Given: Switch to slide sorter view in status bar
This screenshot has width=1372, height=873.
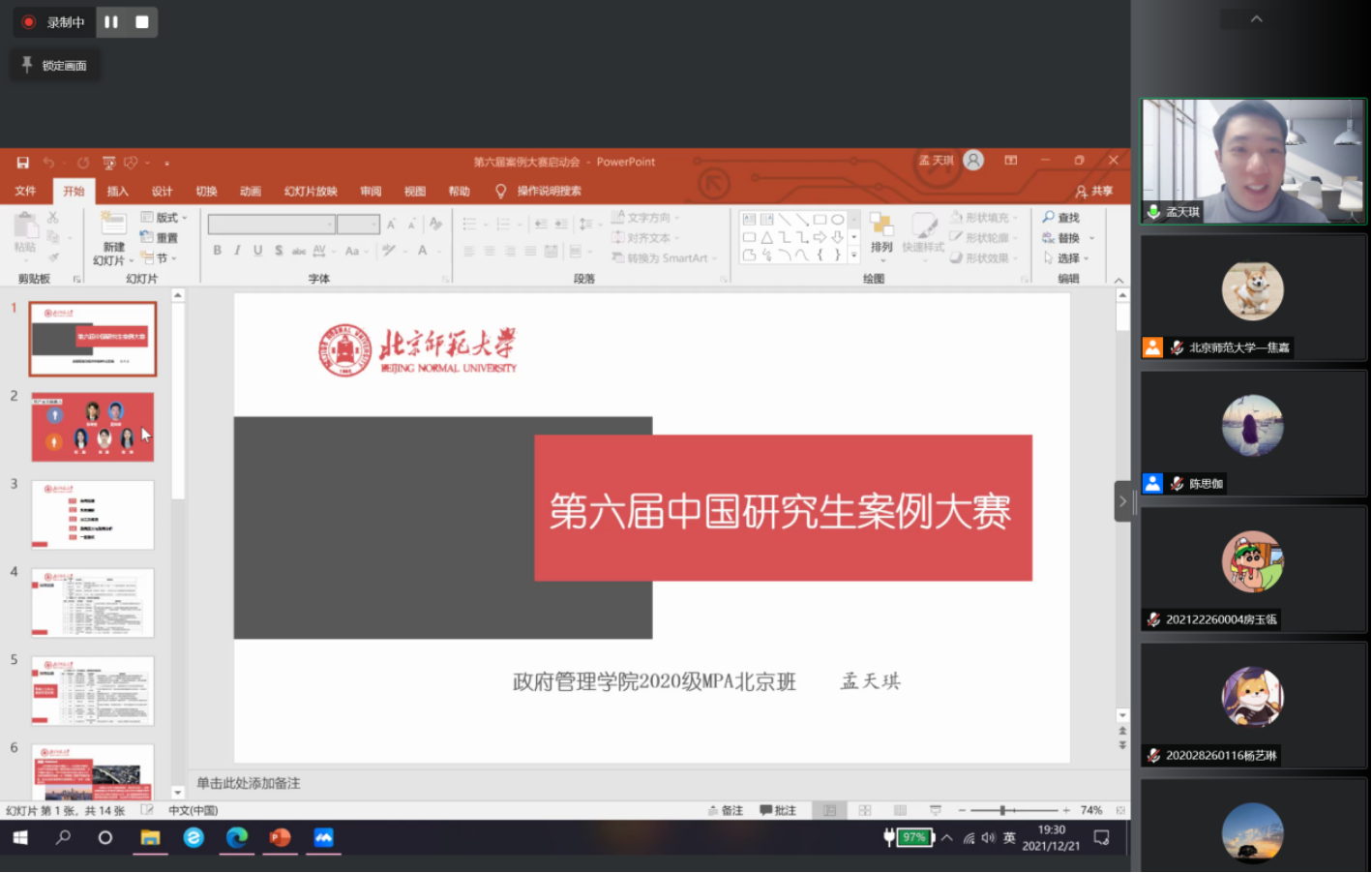Looking at the screenshot, I should (x=865, y=811).
